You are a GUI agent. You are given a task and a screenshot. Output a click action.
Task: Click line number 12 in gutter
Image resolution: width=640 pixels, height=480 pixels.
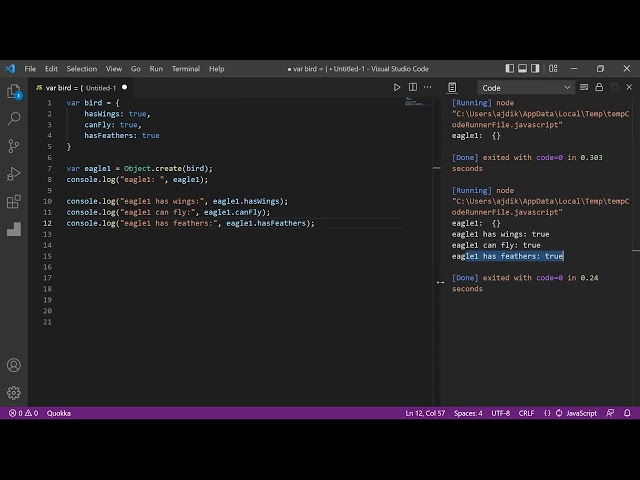pos(47,223)
